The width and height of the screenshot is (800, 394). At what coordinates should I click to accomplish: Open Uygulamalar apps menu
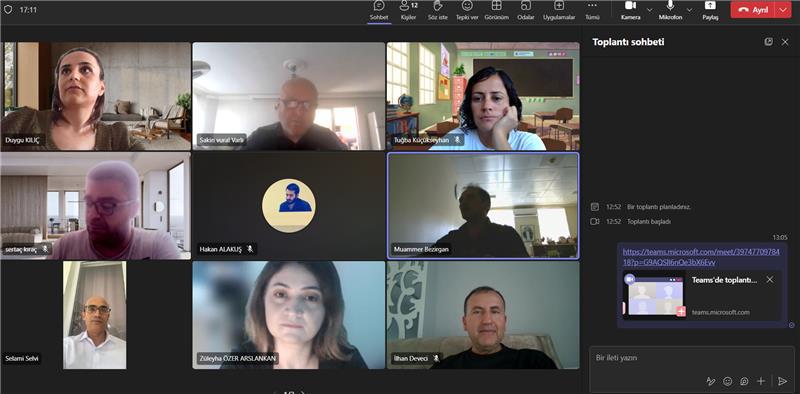[559, 11]
